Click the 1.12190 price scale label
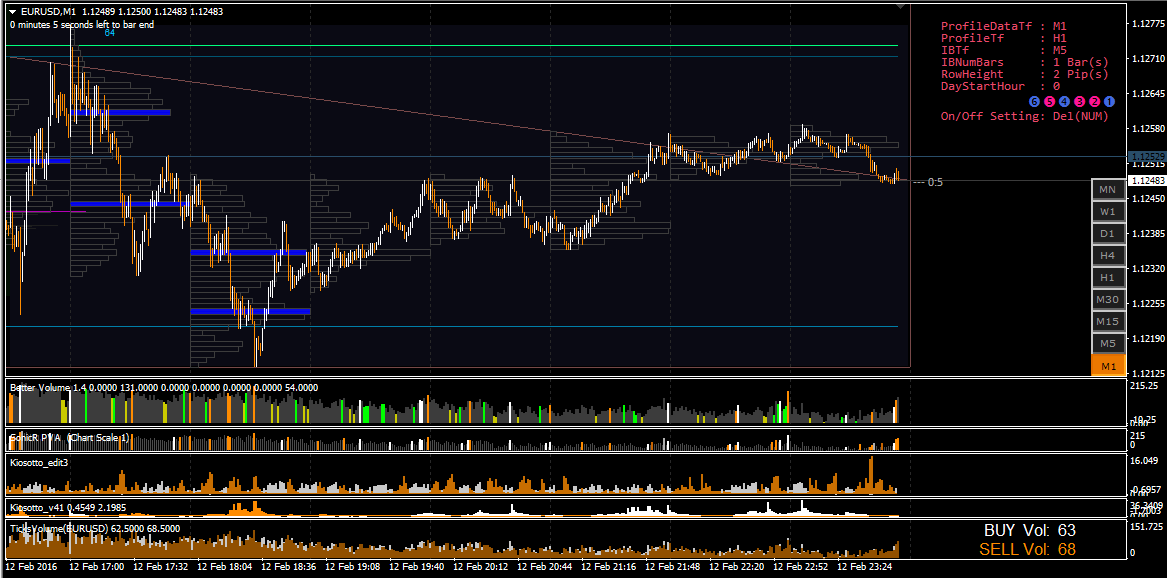This screenshot has height=578, width=1168. 1147,338
